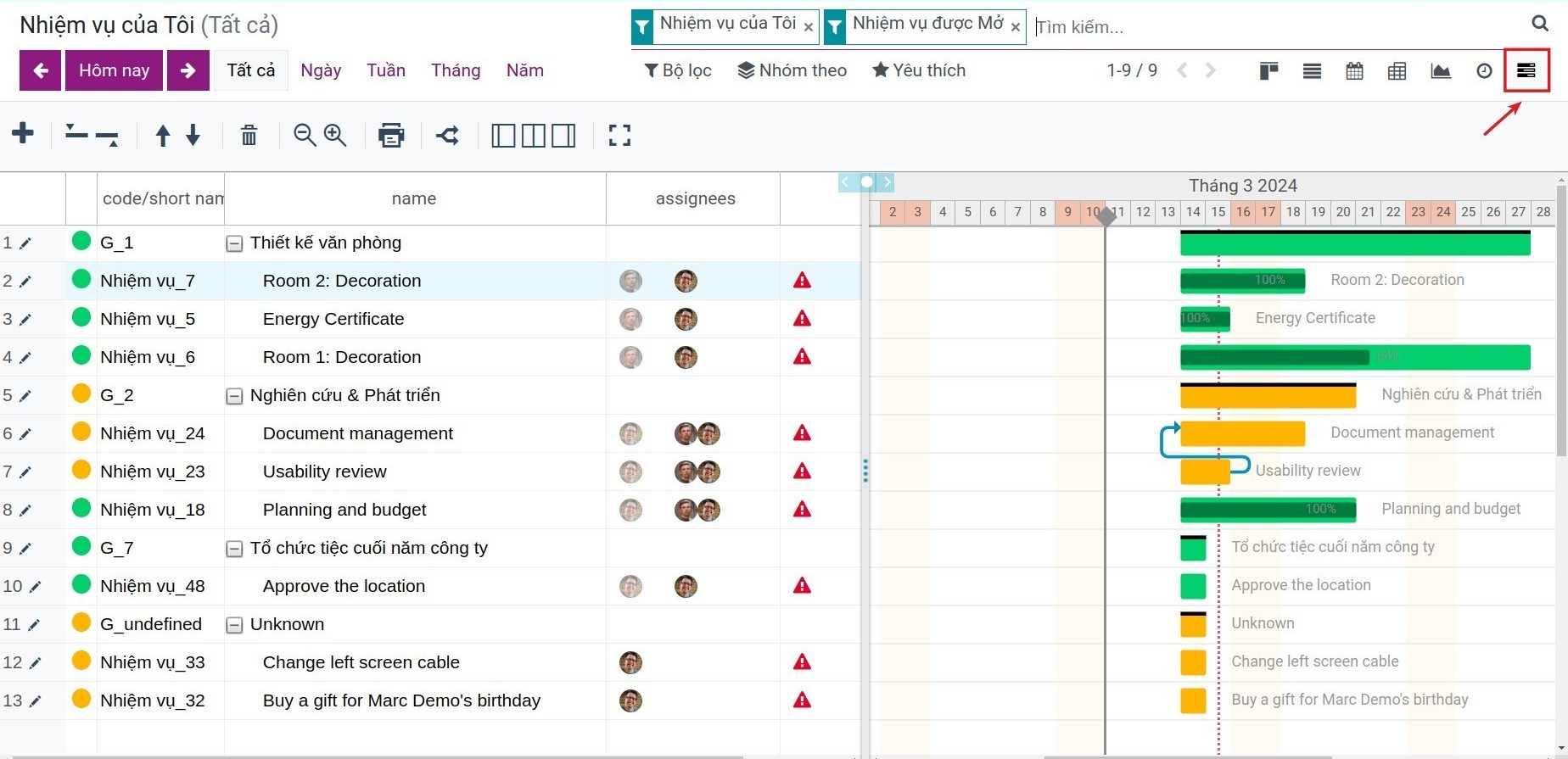The image size is (1568, 759).
Task: Switch to the activity clock view
Action: tap(1484, 70)
